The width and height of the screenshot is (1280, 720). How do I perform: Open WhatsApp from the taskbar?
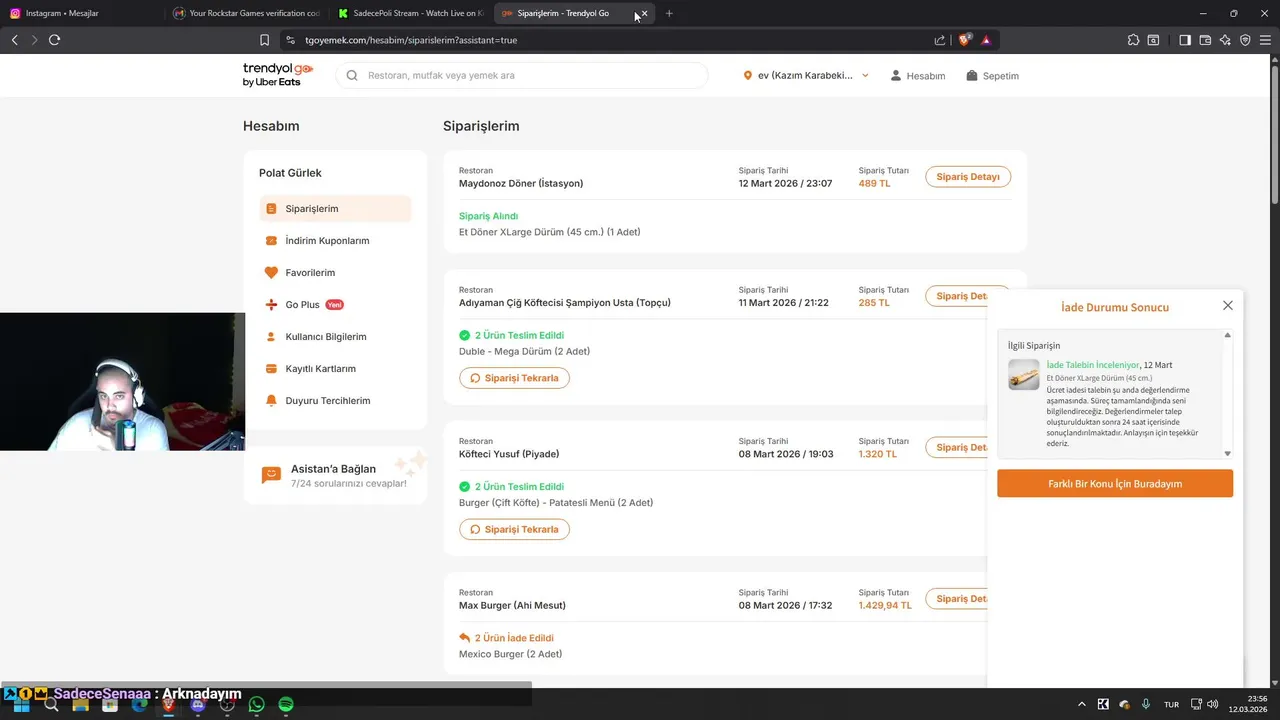coord(256,705)
